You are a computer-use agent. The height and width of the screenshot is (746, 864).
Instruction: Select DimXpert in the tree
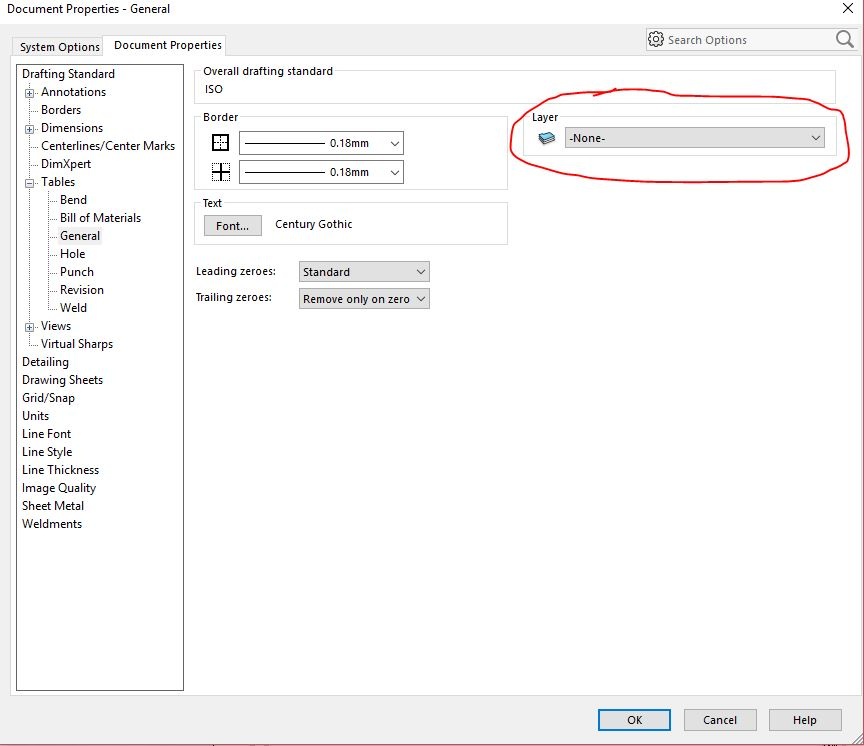66,164
